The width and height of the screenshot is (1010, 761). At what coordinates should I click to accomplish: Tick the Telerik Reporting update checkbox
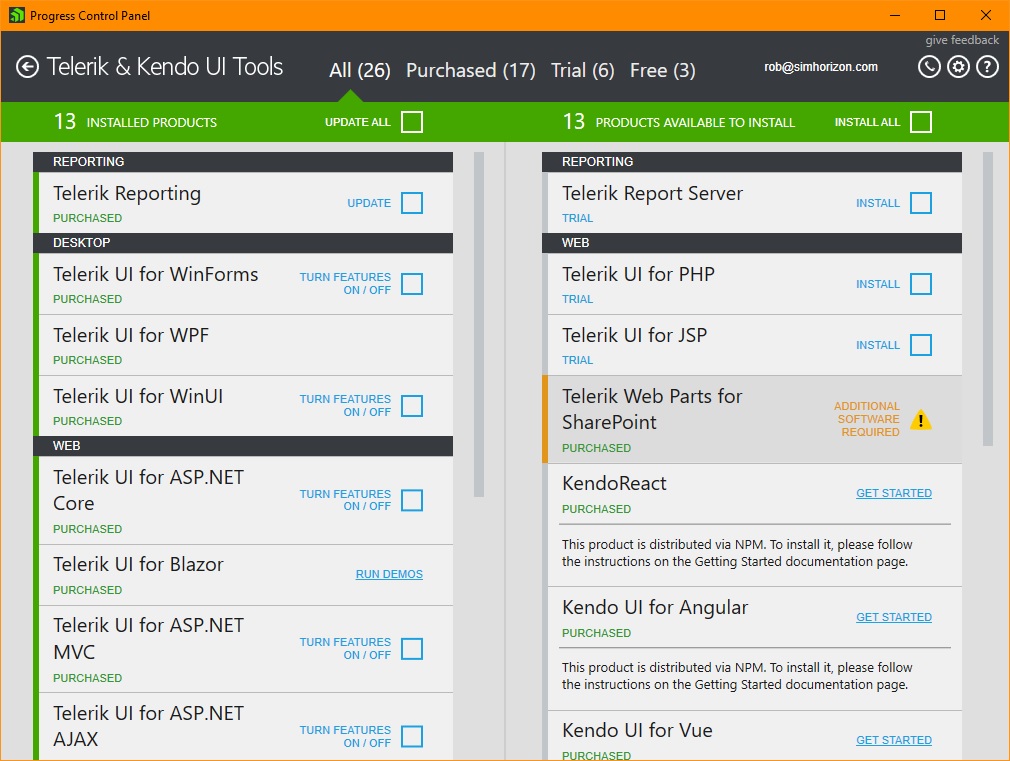coord(412,203)
